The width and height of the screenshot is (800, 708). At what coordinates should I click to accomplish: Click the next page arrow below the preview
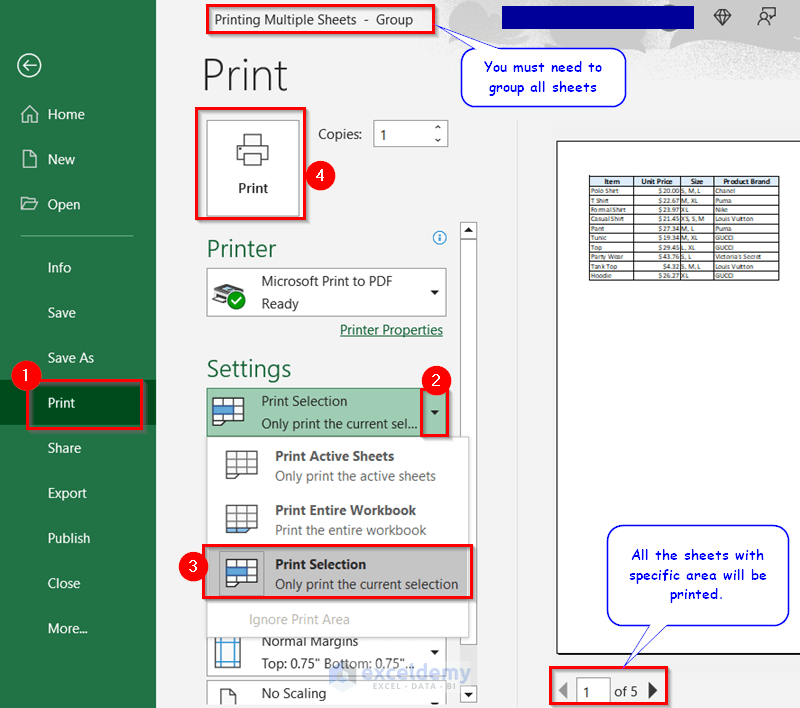pyautogui.click(x=651, y=689)
